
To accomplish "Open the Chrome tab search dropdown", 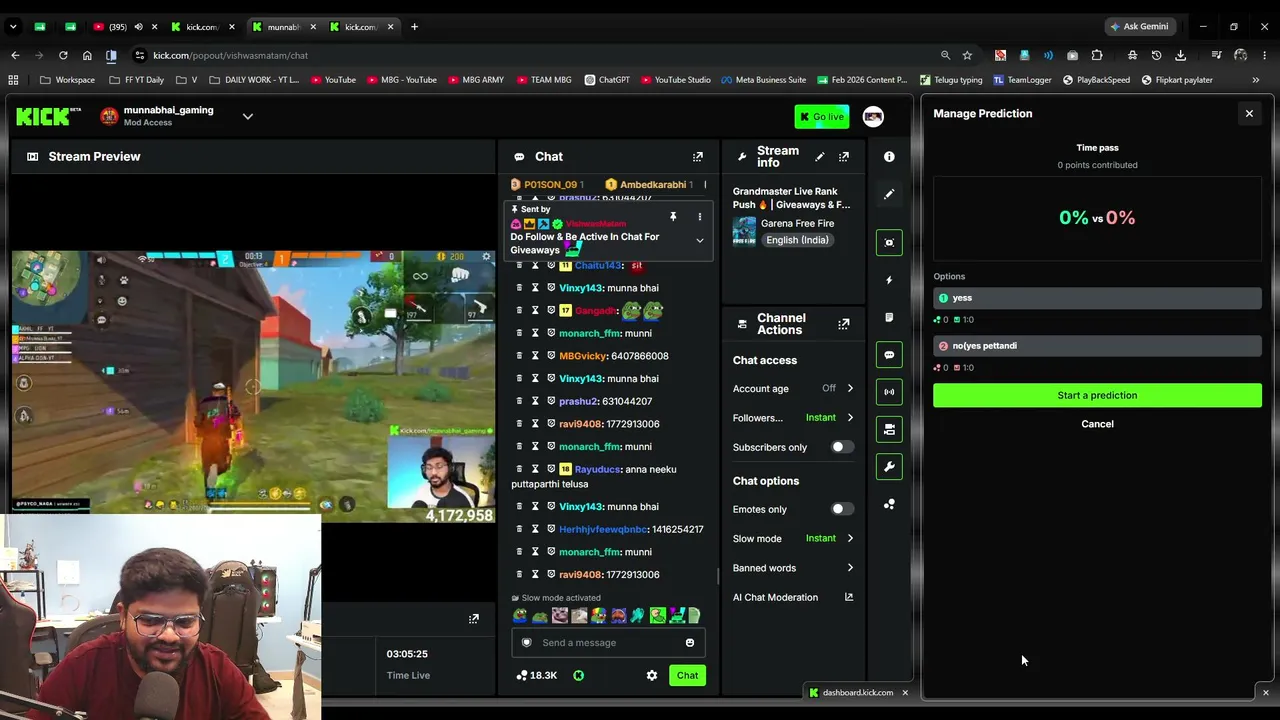I will (13, 27).
